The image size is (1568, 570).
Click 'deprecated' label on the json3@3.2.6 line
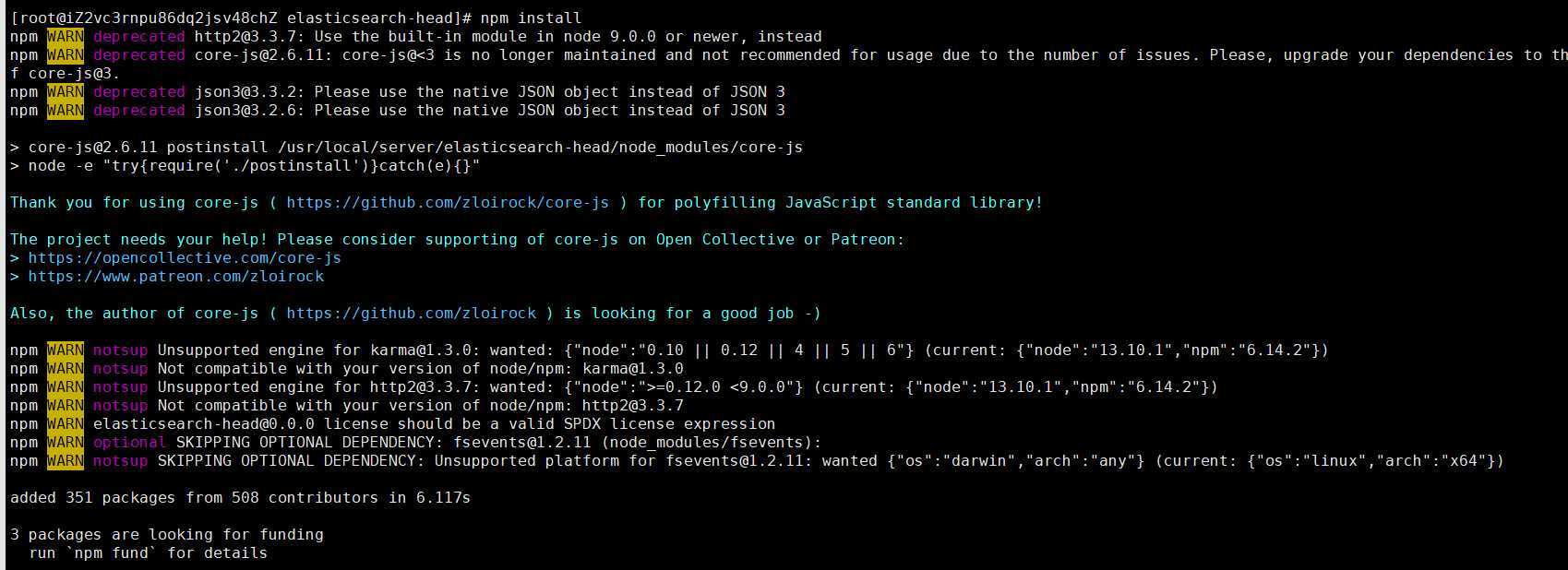[138, 110]
